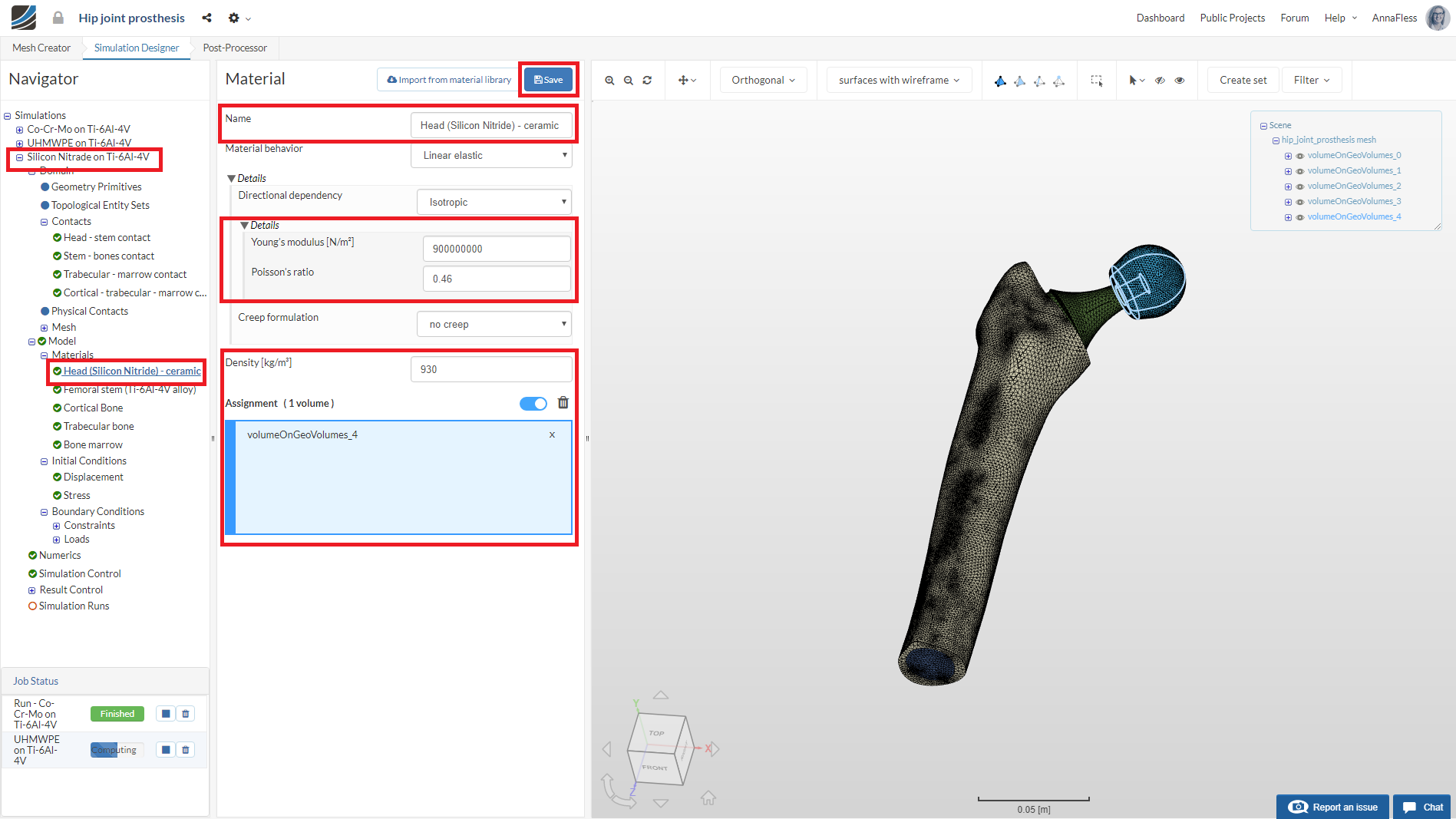Open the Creep formulation dropdown
This screenshot has width=1456, height=819.
point(495,324)
